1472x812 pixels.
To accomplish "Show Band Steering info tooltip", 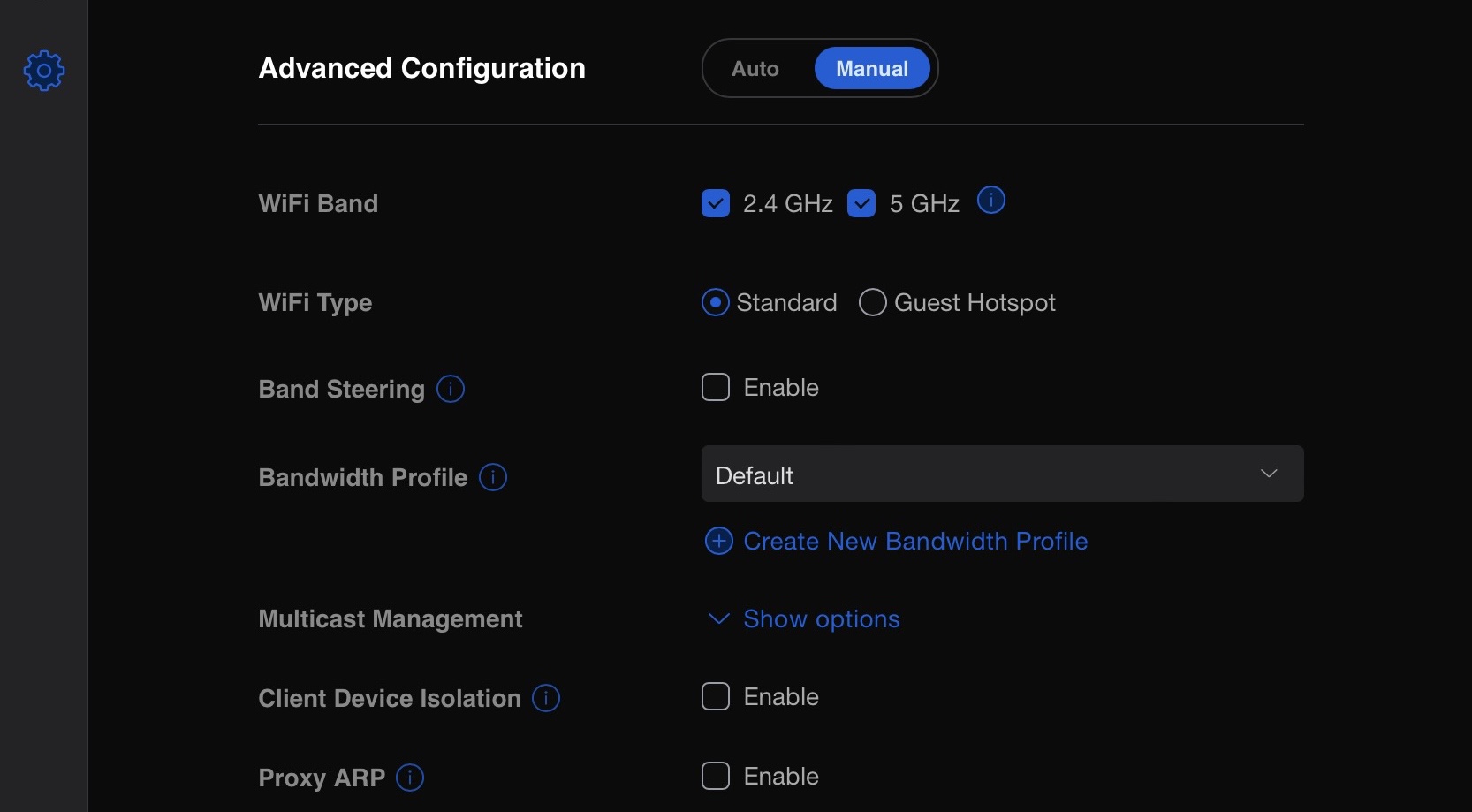I will tap(451, 389).
